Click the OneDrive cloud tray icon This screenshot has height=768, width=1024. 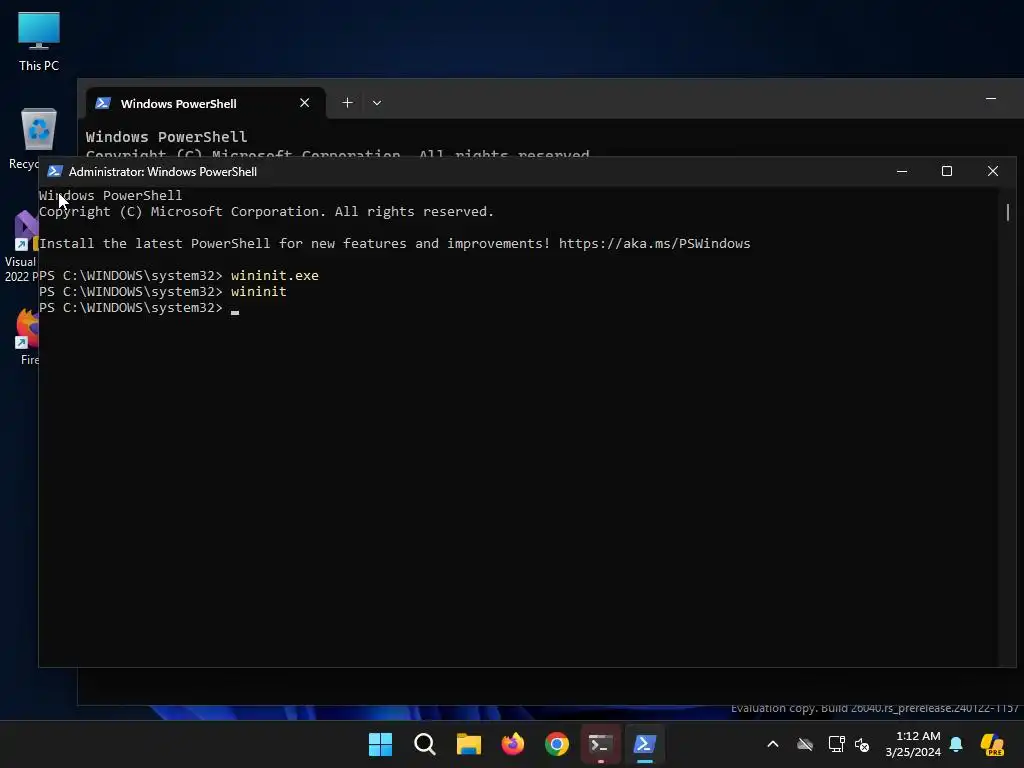(x=805, y=744)
